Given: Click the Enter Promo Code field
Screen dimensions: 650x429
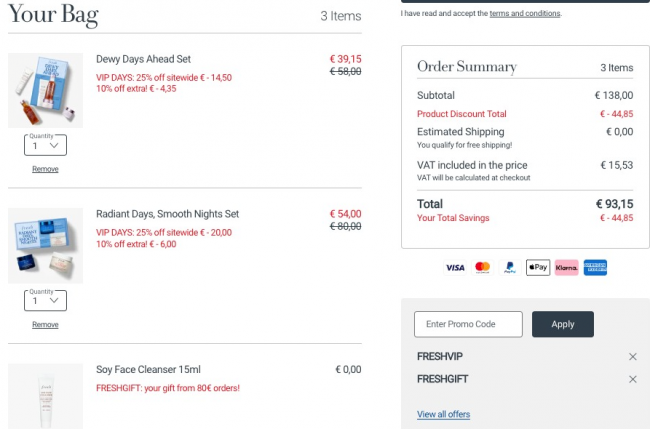Looking at the screenshot, I should point(468,324).
